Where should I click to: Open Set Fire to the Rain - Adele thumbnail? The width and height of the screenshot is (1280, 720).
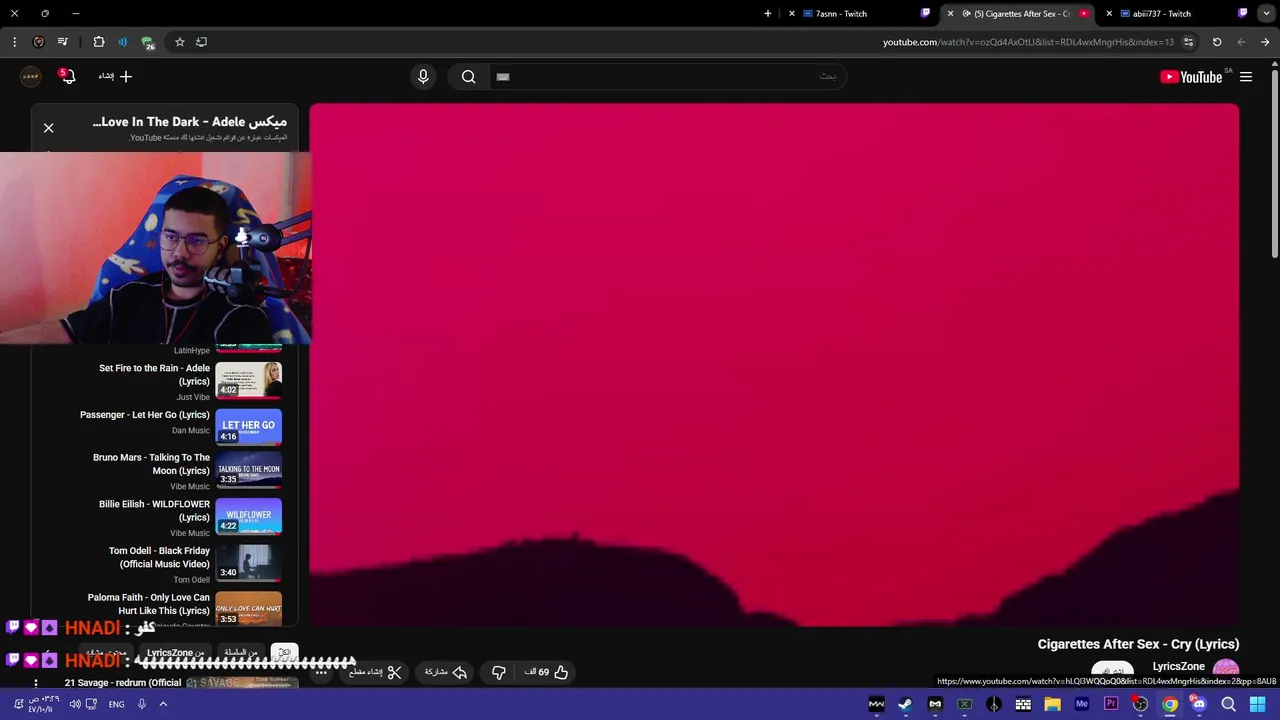248,380
